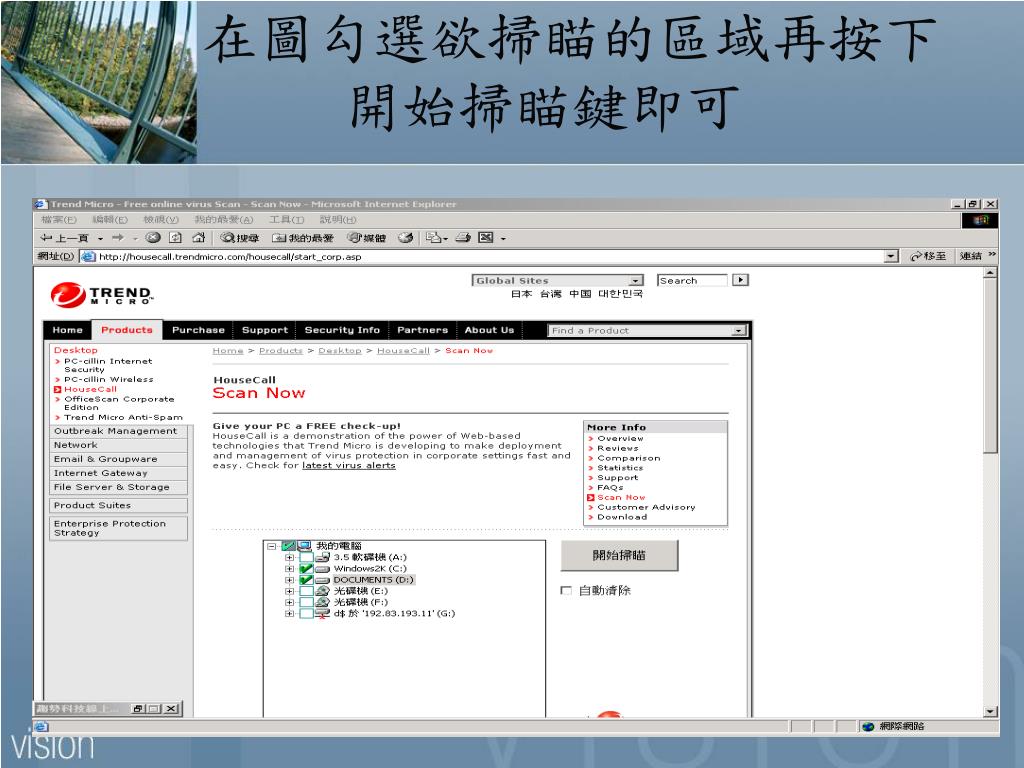
Task: Expand the CD-ROM (E:) node
Action: coord(289,591)
